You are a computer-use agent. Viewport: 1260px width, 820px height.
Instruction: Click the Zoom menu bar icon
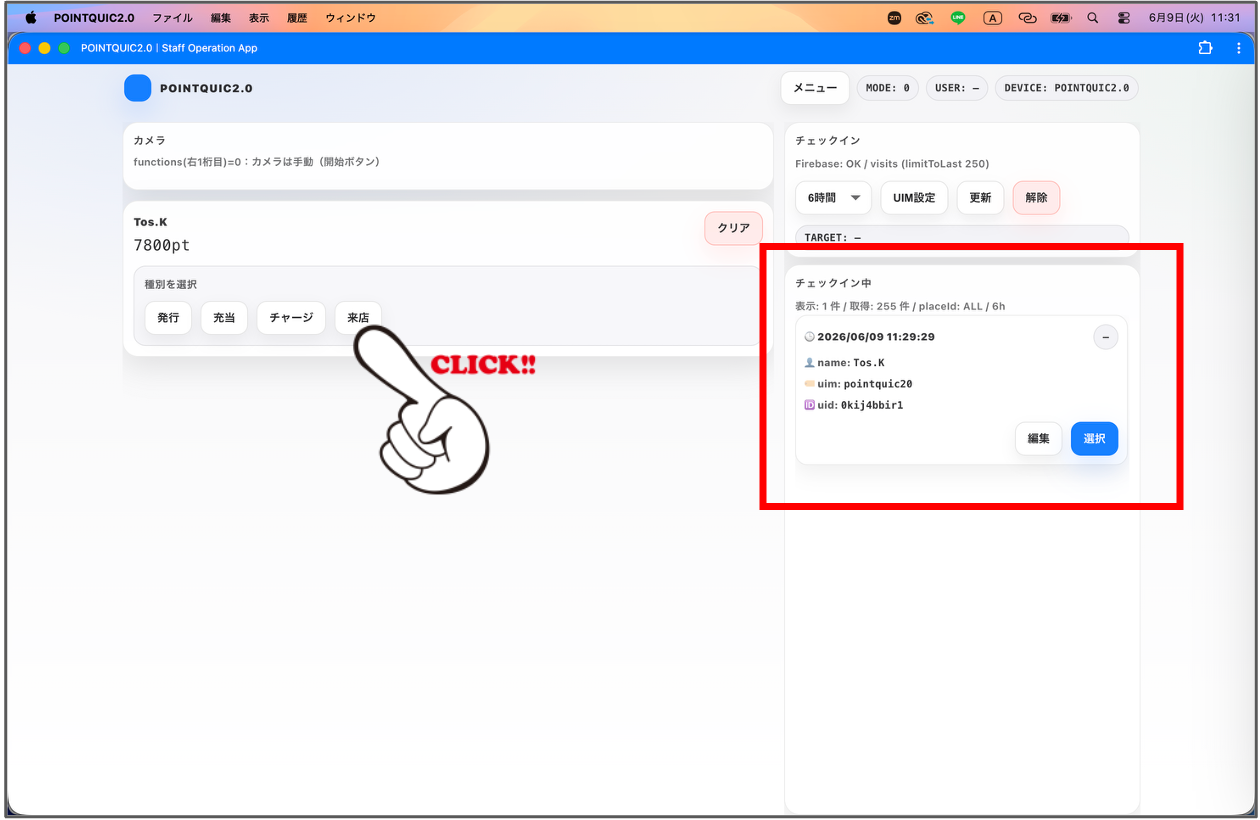894,18
